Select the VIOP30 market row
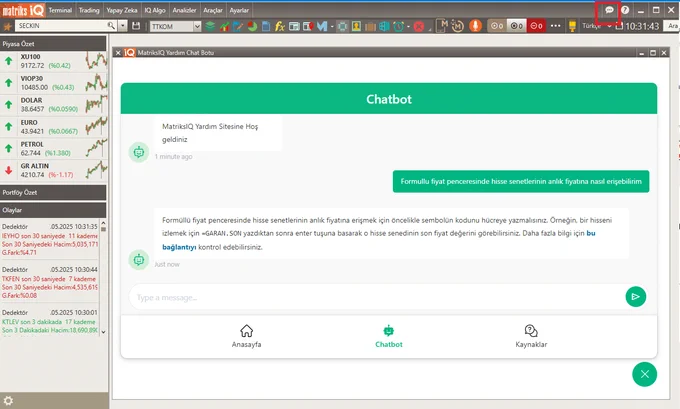680x409 pixels. [53, 83]
